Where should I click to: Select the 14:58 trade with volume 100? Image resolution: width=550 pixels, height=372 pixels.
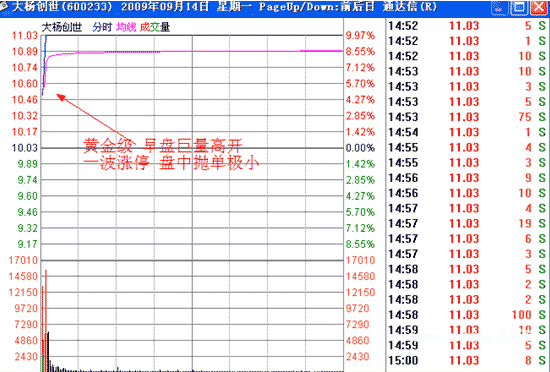(x=467, y=315)
